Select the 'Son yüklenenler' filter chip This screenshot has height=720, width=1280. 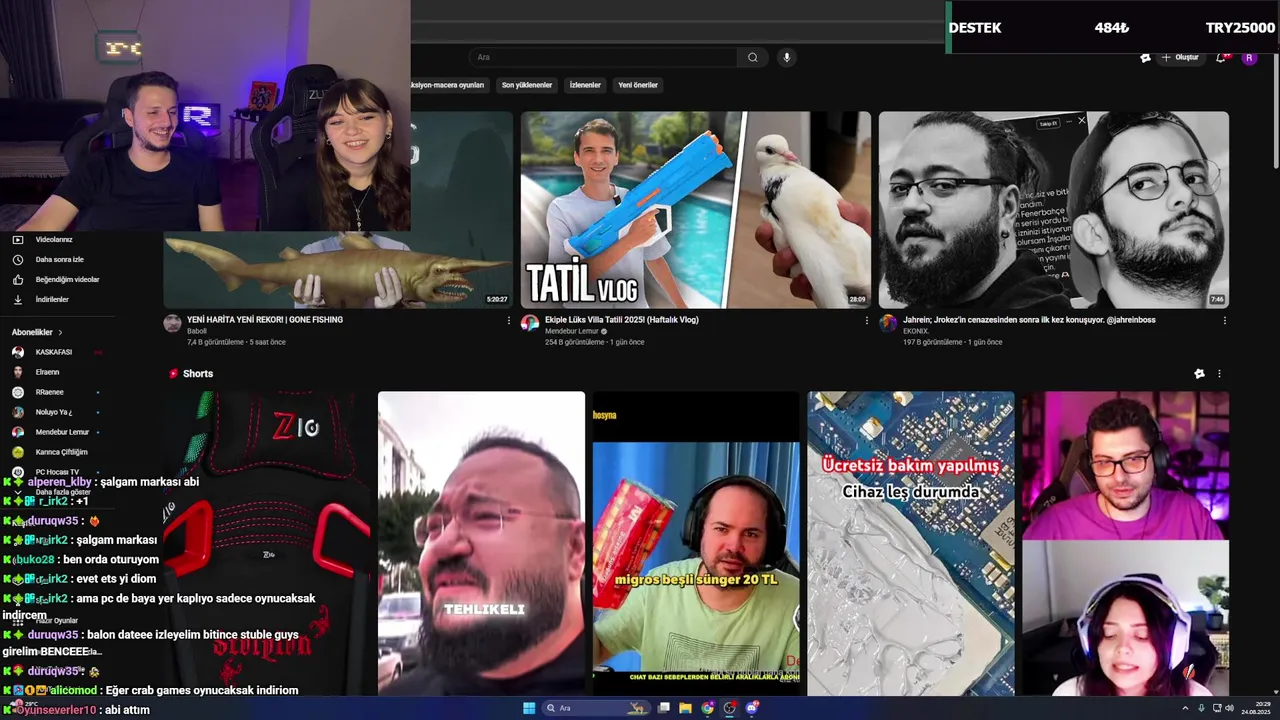pyautogui.click(x=527, y=85)
